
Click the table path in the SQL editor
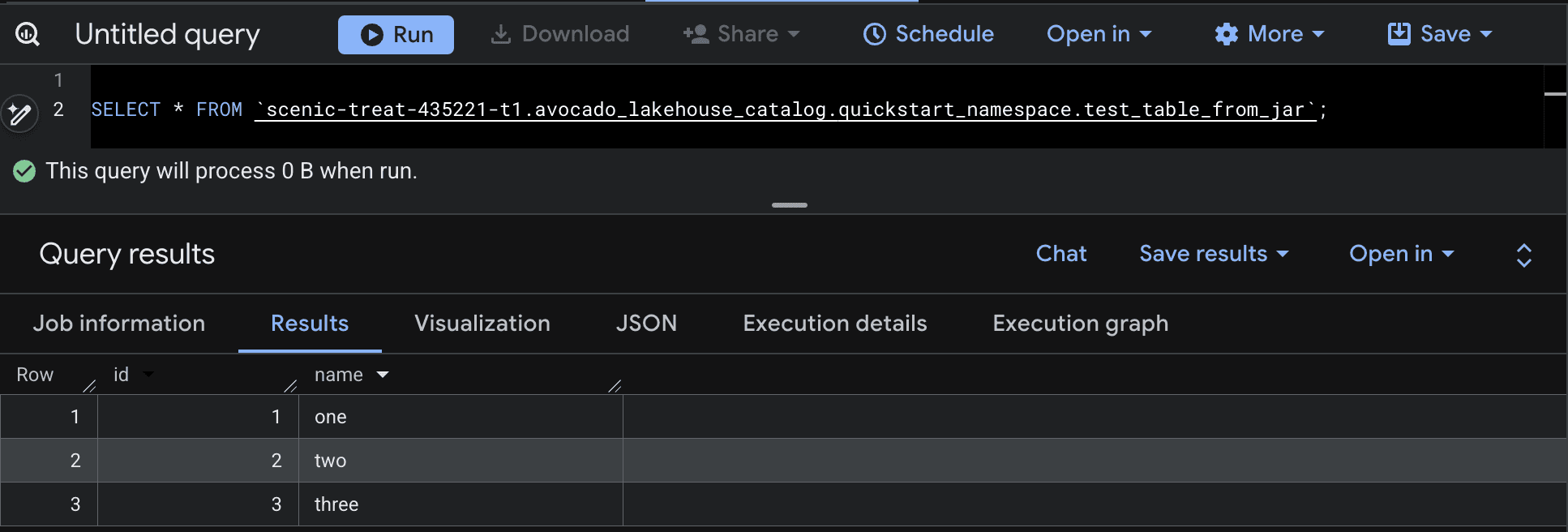pos(786,109)
